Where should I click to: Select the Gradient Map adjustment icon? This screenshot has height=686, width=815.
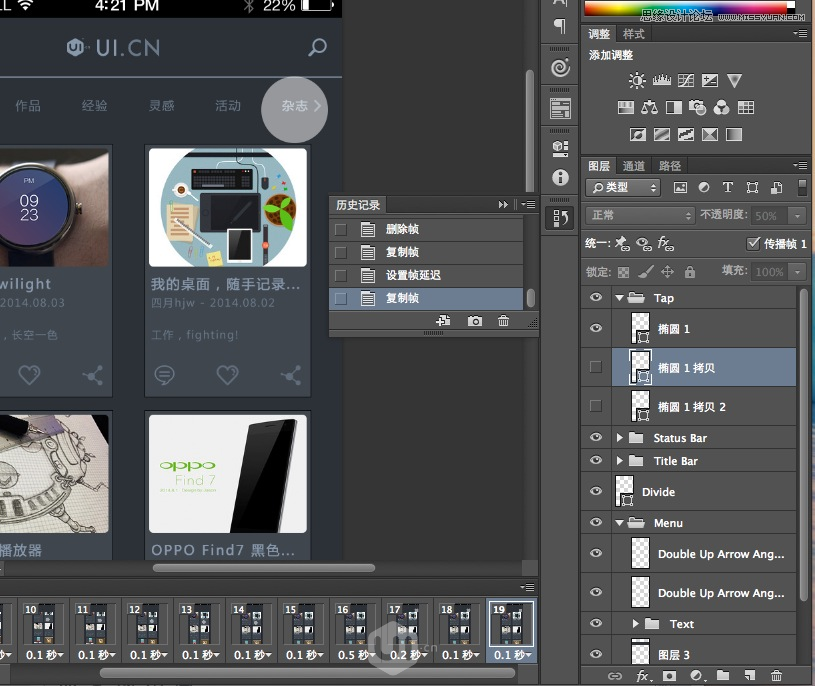(709, 131)
